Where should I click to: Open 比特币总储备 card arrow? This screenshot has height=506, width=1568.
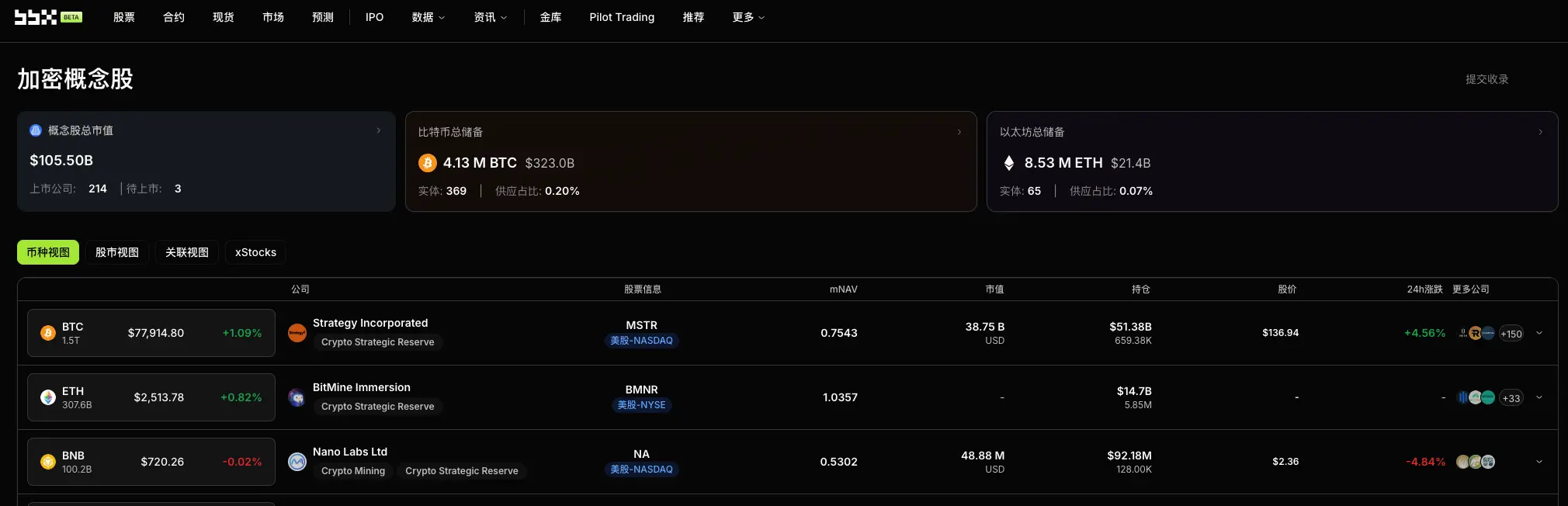[959, 132]
